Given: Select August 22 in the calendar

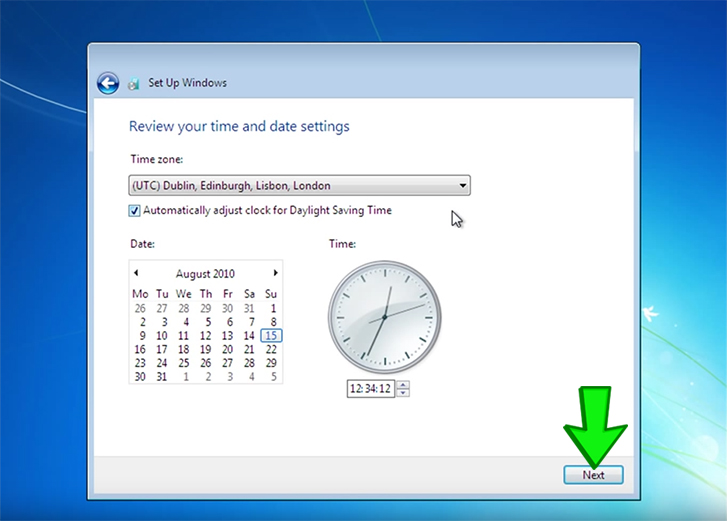Looking at the screenshot, I should (271, 349).
